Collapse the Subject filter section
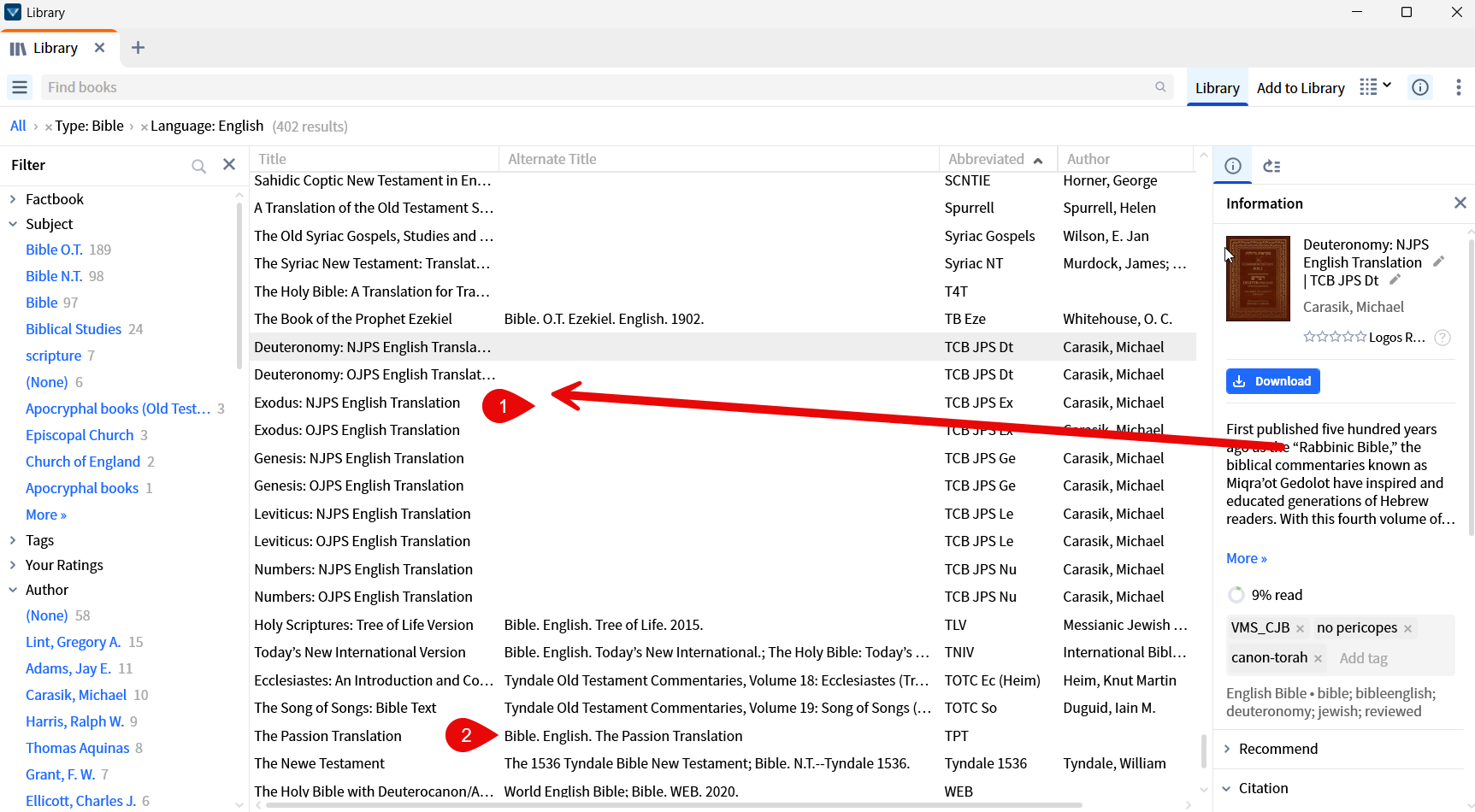 coord(13,224)
